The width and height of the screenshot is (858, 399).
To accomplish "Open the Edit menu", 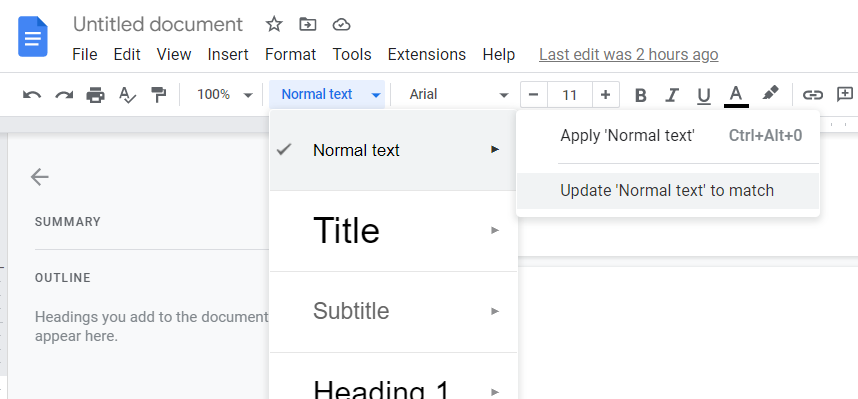I will coord(127,55).
